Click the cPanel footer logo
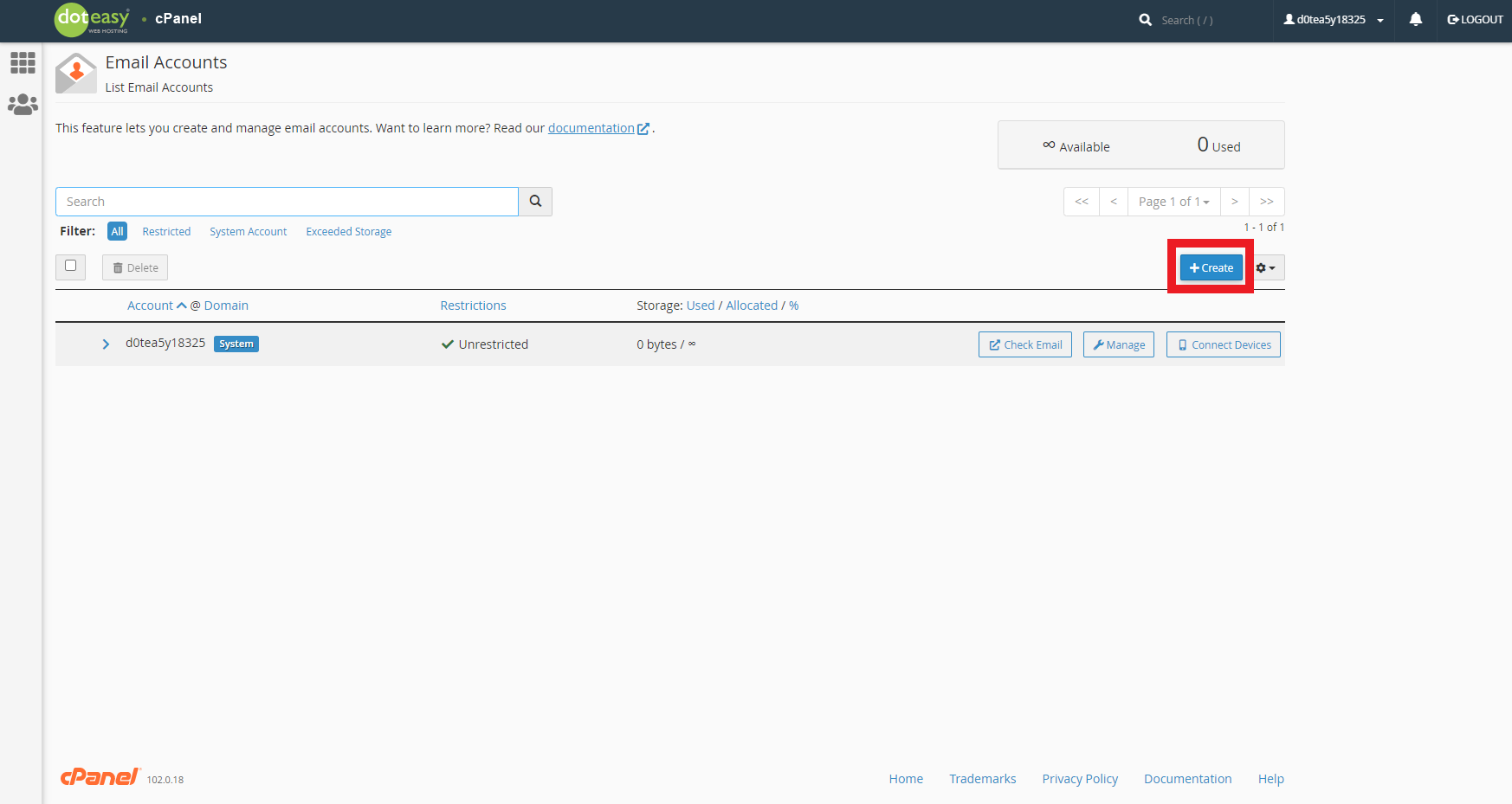 point(100,777)
